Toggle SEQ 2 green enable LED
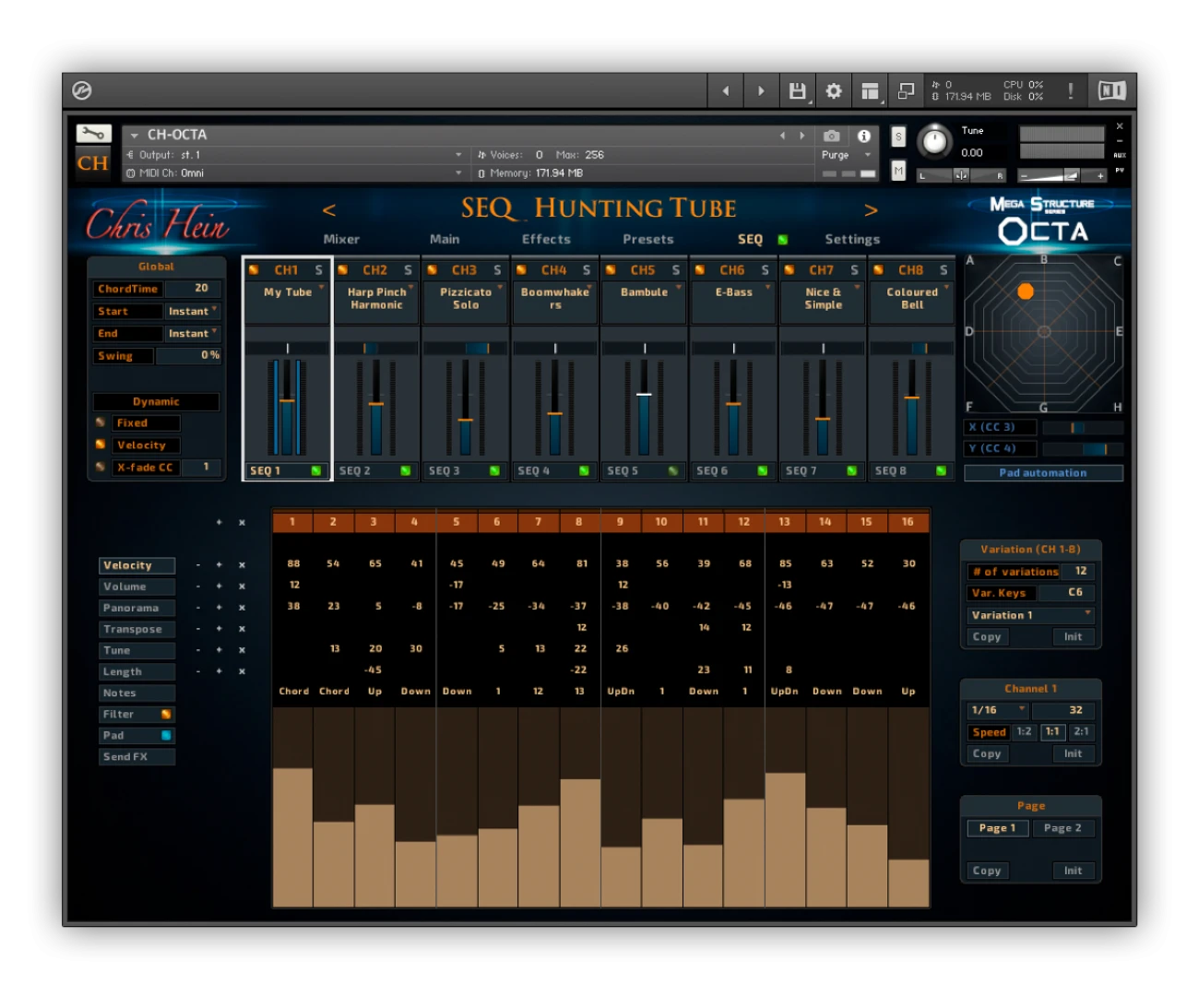Viewport: 1199px width, 1008px height. [x=406, y=471]
